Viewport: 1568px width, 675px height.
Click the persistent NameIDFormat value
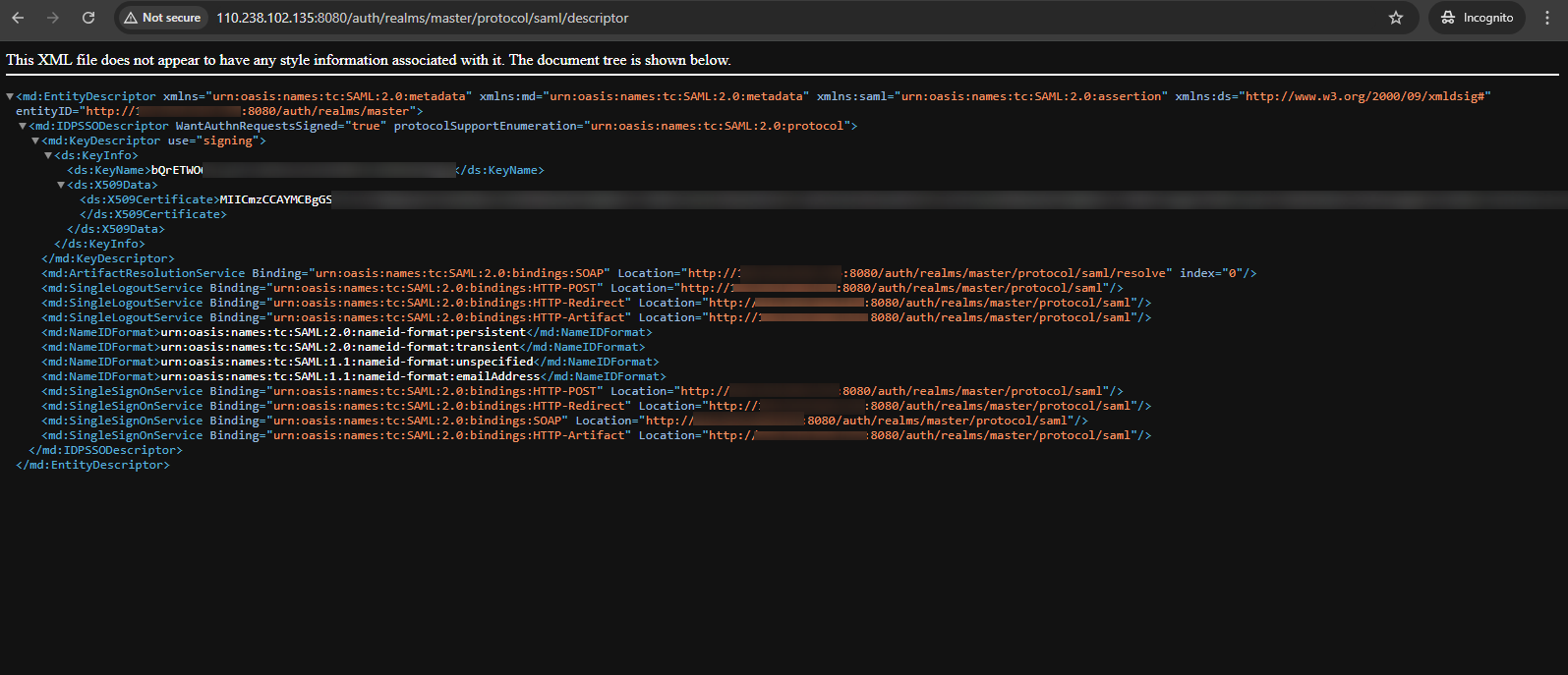[343, 332]
